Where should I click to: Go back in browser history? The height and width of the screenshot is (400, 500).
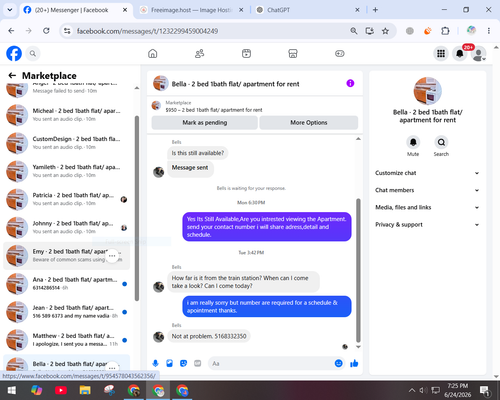click(11, 31)
